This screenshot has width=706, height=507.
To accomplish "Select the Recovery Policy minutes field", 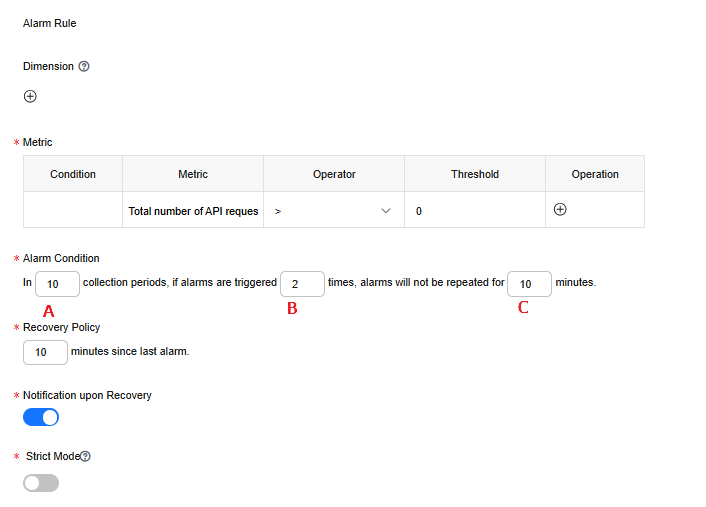I will point(45,352).
